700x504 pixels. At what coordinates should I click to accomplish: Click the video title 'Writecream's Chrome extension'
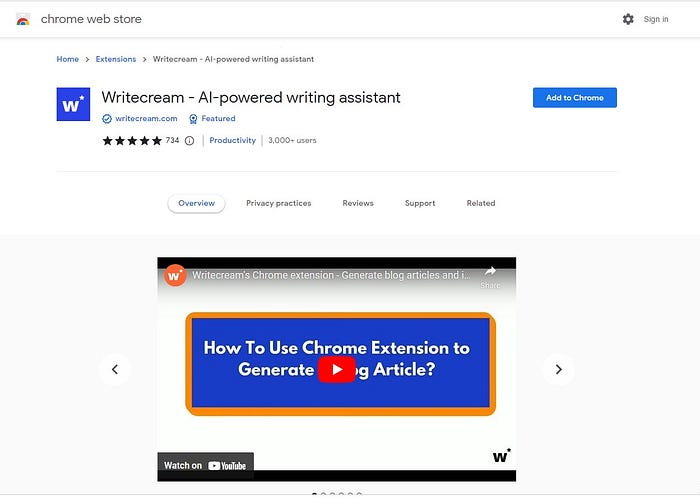point(331,275)
